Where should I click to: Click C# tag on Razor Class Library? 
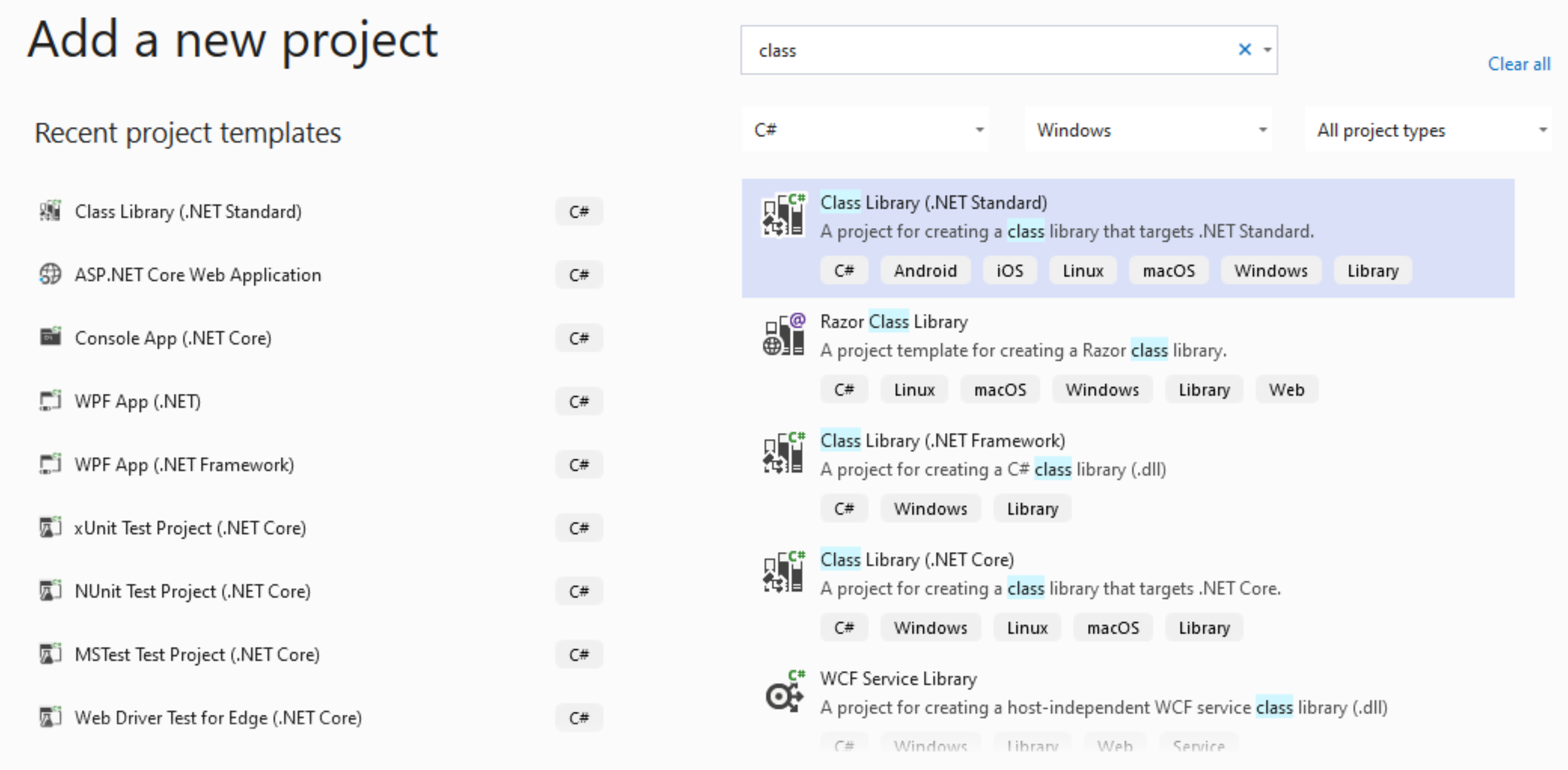843,389
